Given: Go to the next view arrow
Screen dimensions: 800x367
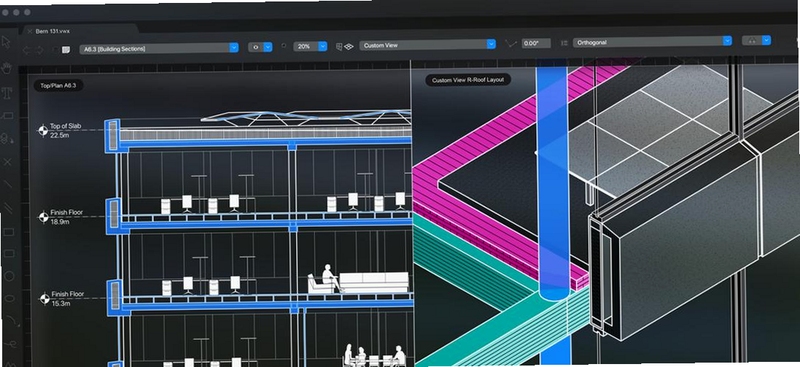Looking at the screenshot, I should [40, 50].
